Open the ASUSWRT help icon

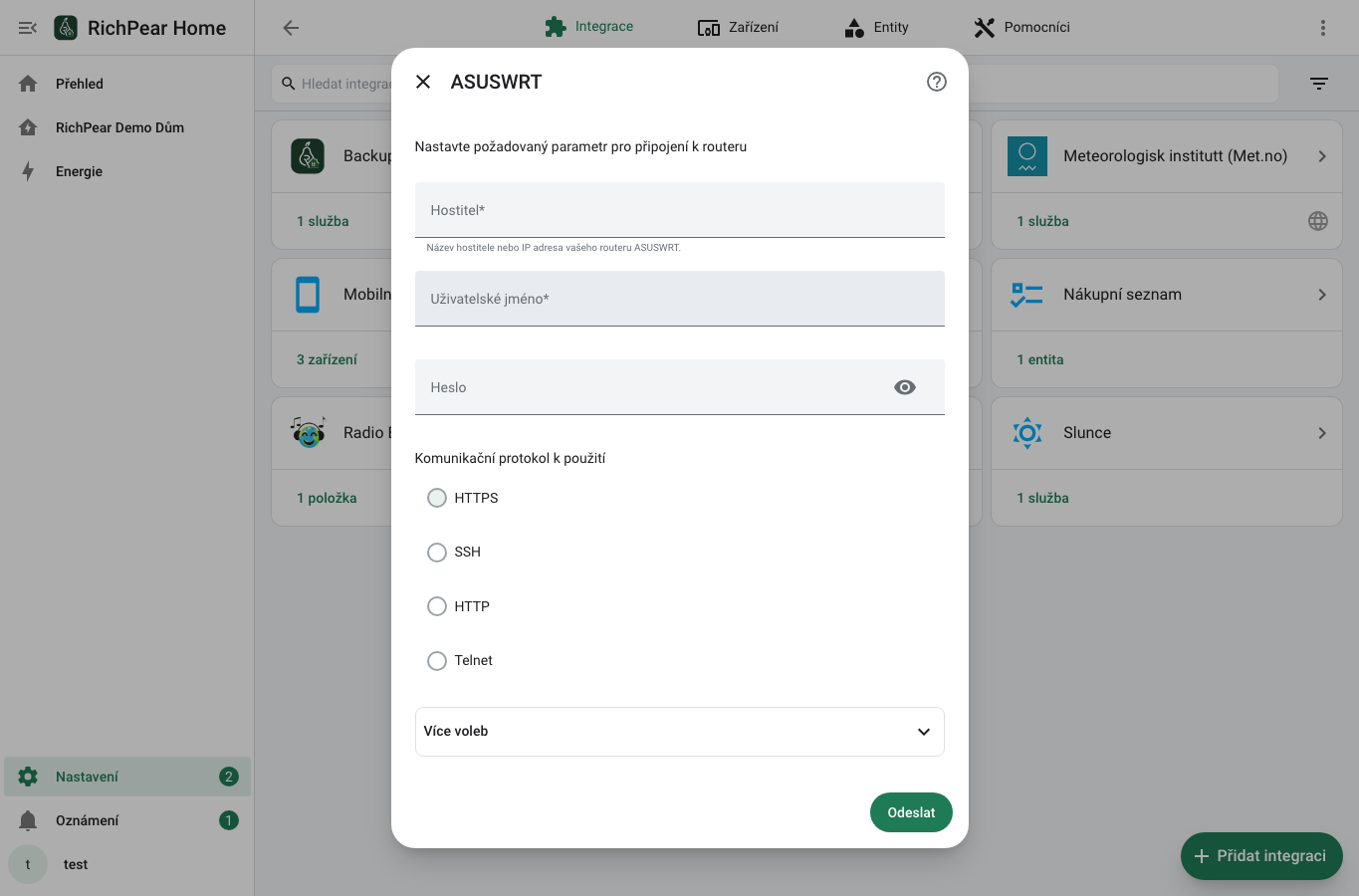[936, 82]
